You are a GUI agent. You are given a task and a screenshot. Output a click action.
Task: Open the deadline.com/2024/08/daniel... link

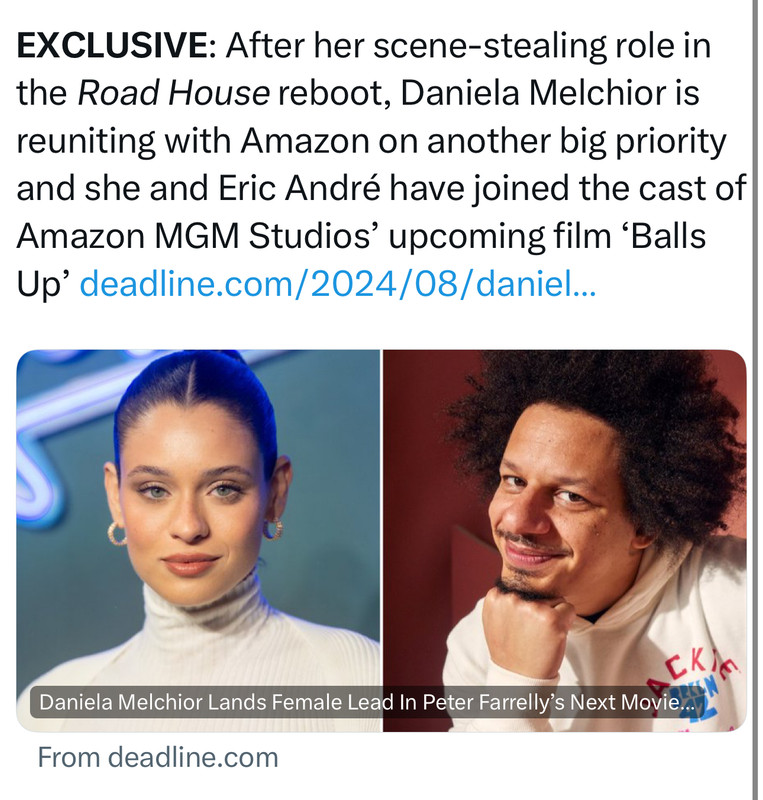click(337, 283)
